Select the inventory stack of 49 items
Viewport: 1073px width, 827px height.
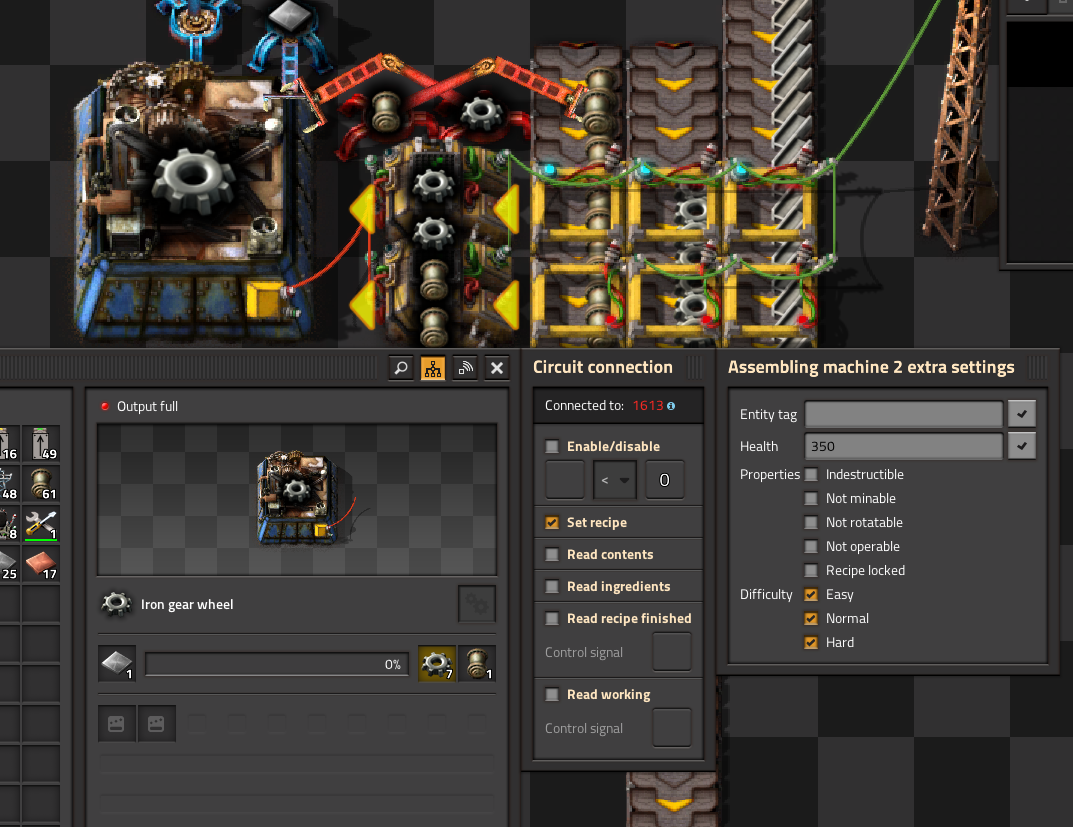41,443
